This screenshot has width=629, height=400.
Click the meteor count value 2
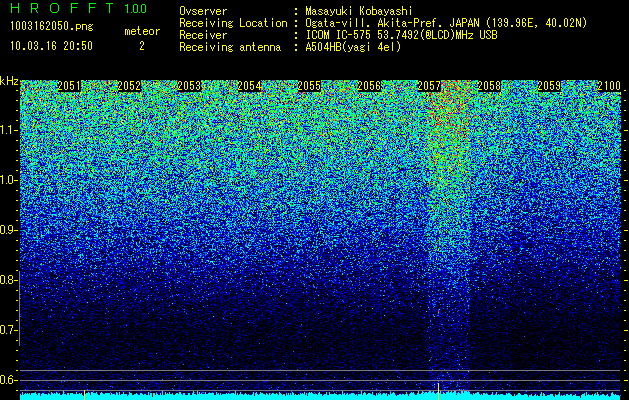[x=142, y=46]
